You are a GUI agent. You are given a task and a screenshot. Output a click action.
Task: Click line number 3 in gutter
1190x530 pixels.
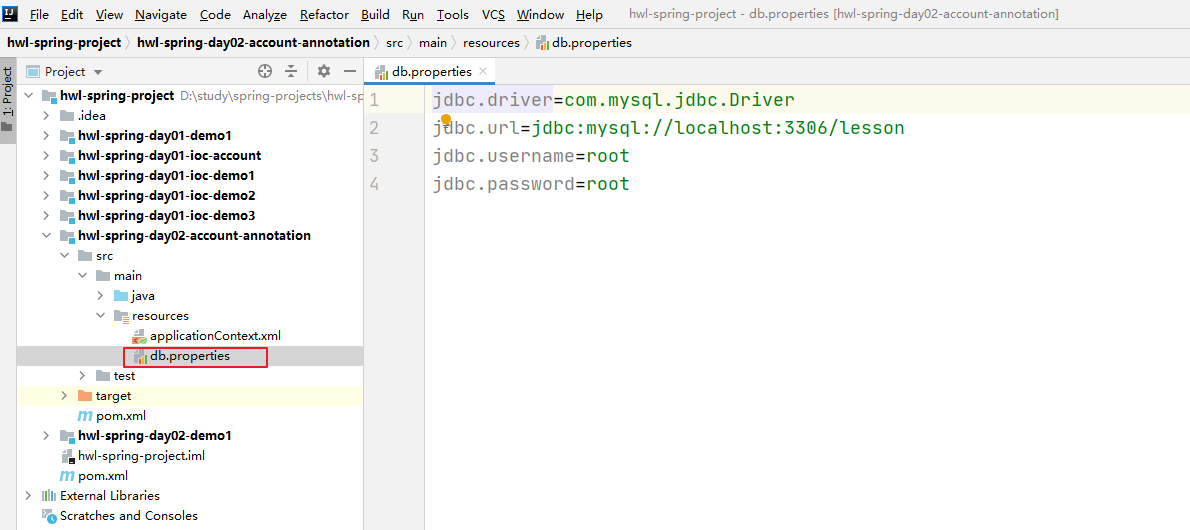[x=374, y=156]
